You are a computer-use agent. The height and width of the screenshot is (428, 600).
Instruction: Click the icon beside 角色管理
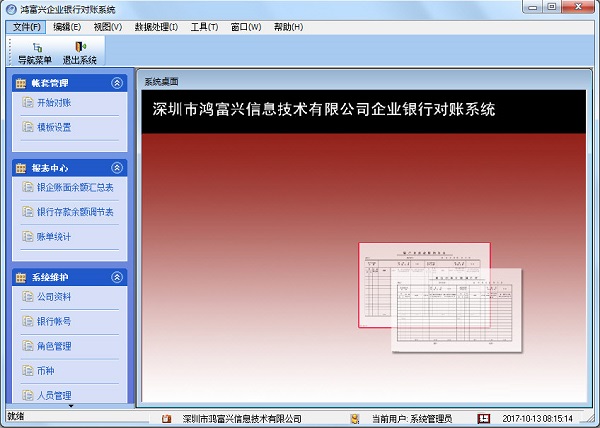(28, 346)
